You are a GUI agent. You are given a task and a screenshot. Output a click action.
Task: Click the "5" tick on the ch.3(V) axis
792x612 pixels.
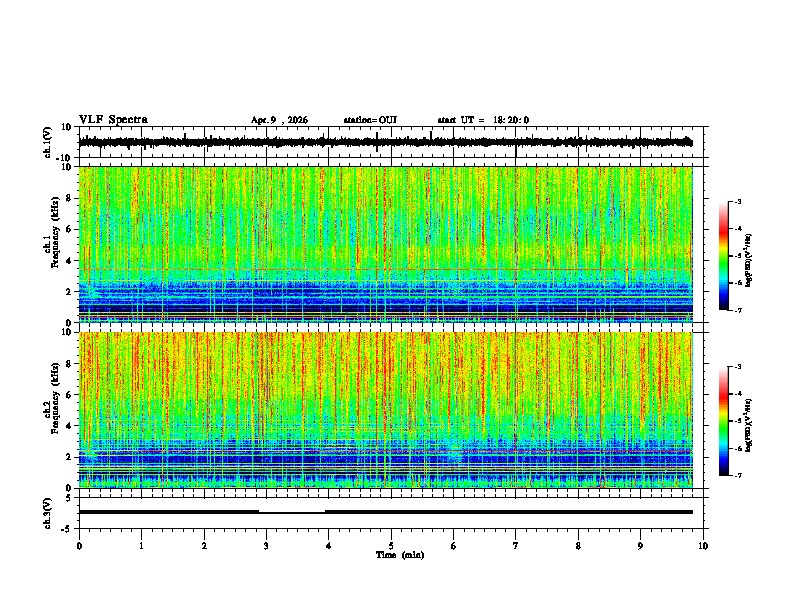point(70,498)
